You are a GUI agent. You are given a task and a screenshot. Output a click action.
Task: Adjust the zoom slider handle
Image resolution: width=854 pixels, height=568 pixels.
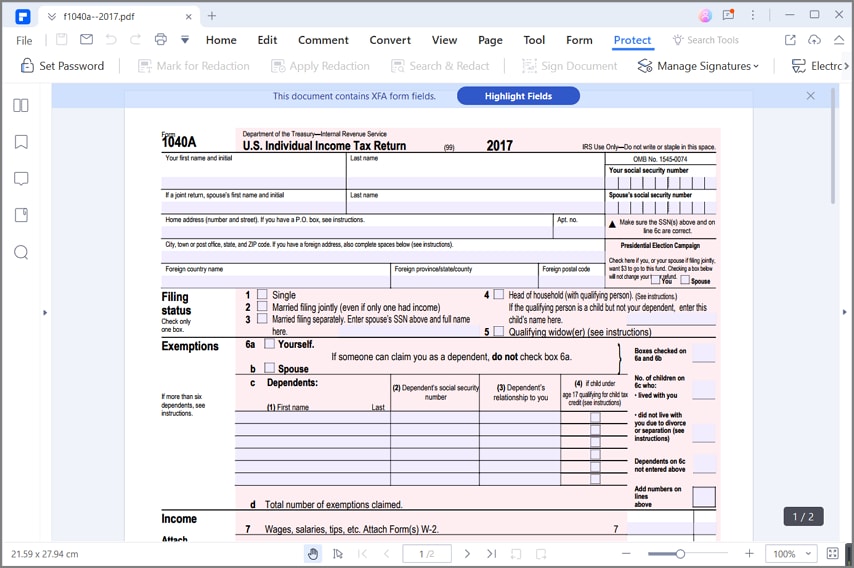(680, 554)
